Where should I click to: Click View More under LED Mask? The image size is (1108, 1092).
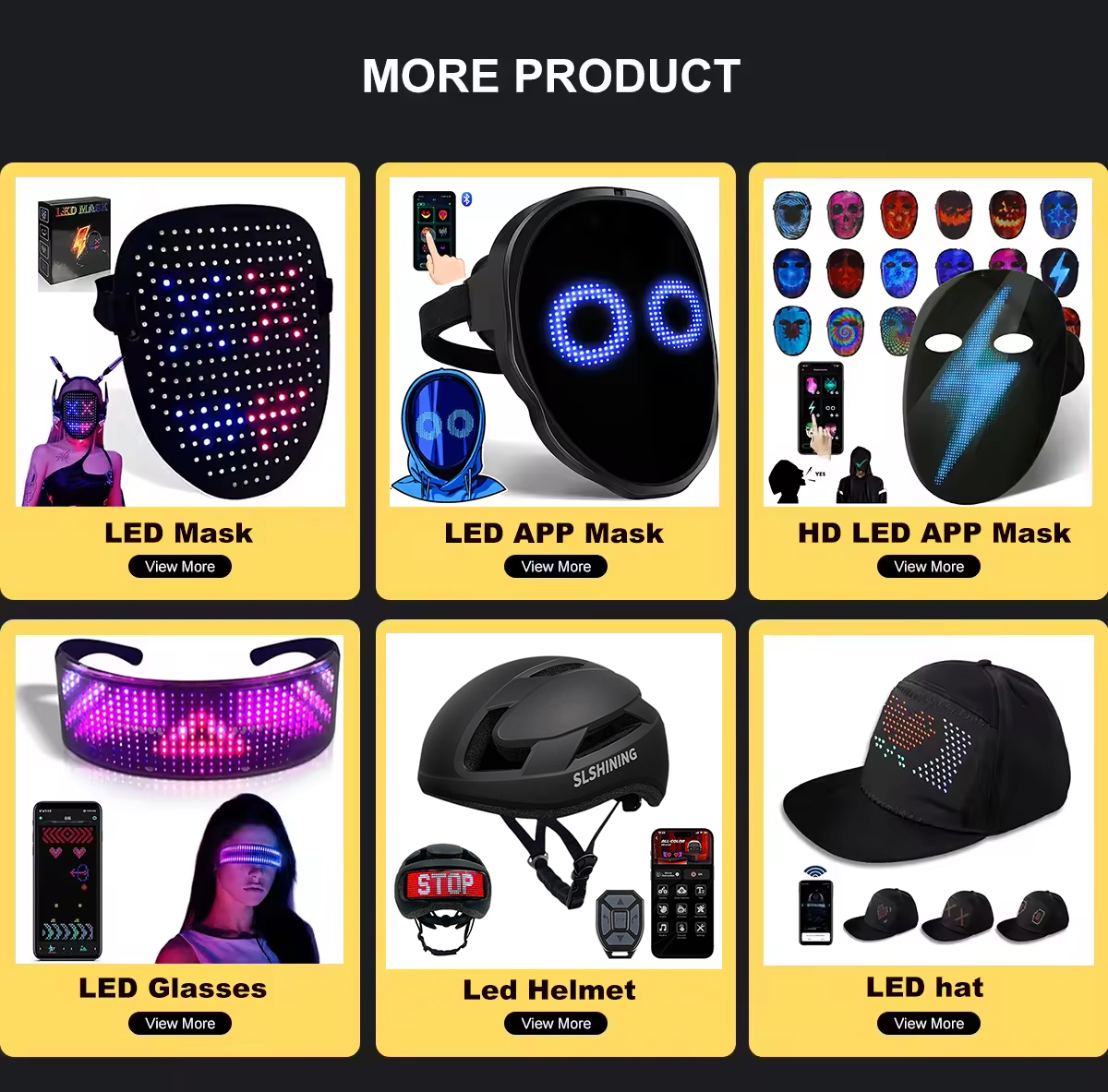(x=180, y=567)
